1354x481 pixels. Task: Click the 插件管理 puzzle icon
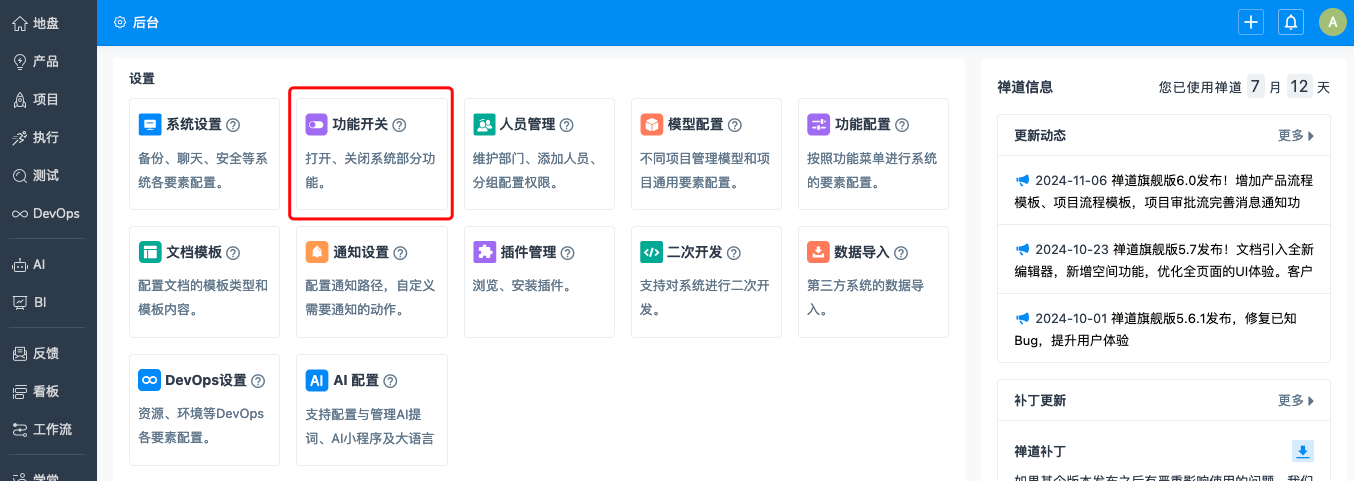(484, 253)
